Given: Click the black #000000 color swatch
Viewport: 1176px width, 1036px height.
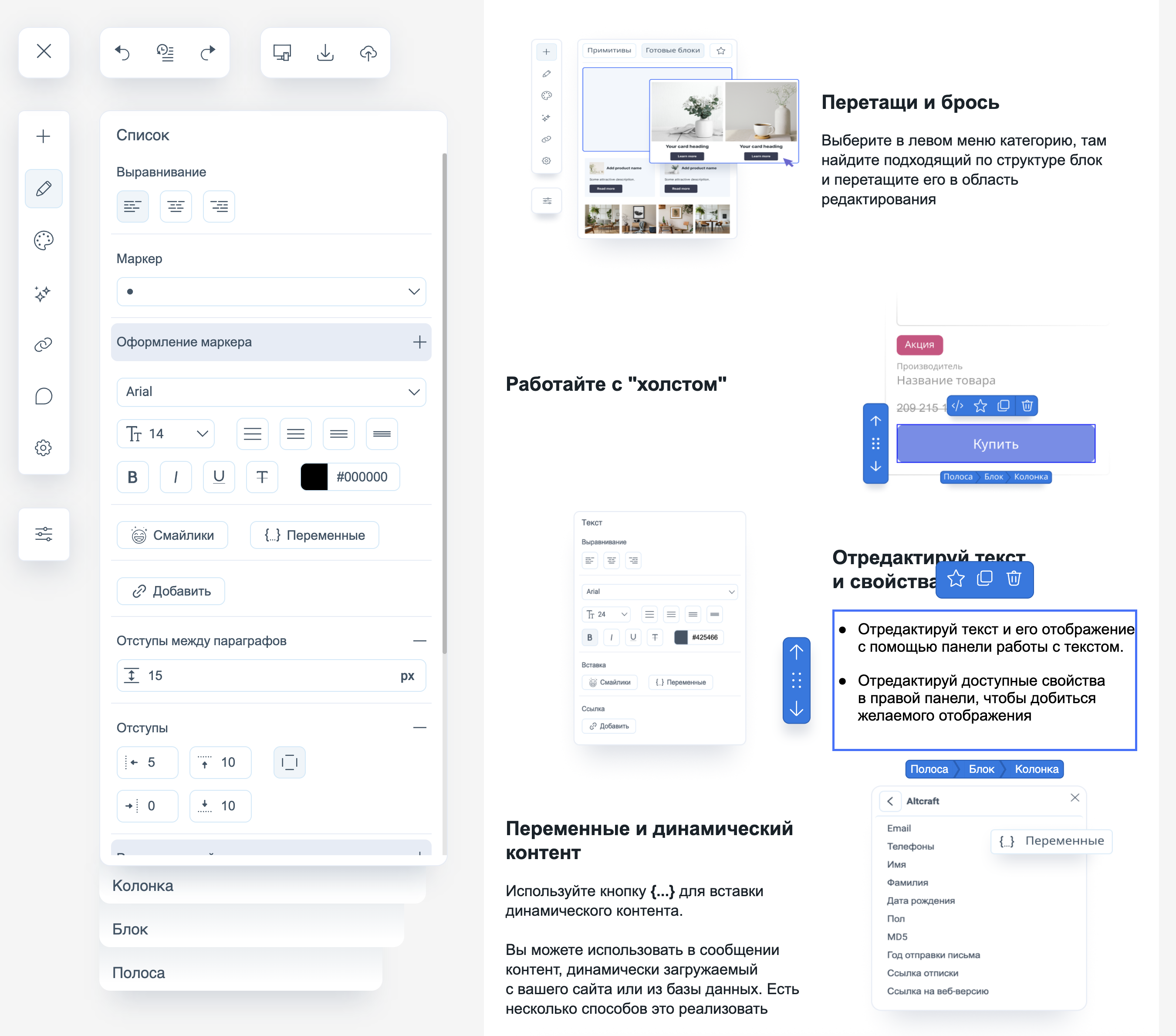Looking at the screenshot, I should pos(314,477).
